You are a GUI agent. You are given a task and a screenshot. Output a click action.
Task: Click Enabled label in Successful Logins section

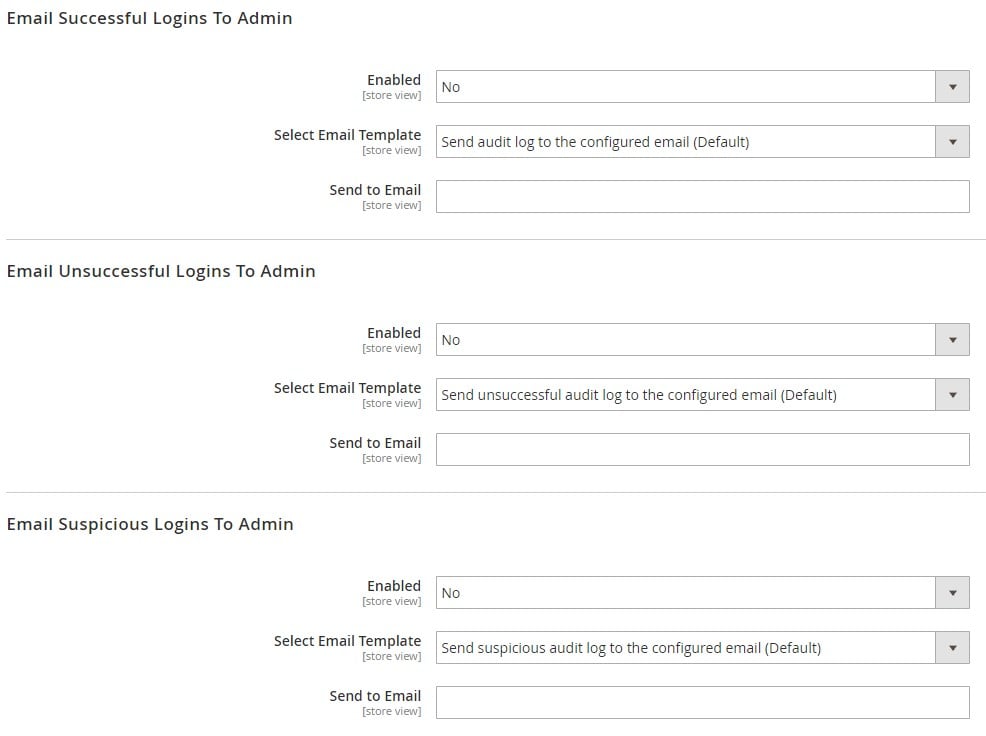tap(394, 80)
